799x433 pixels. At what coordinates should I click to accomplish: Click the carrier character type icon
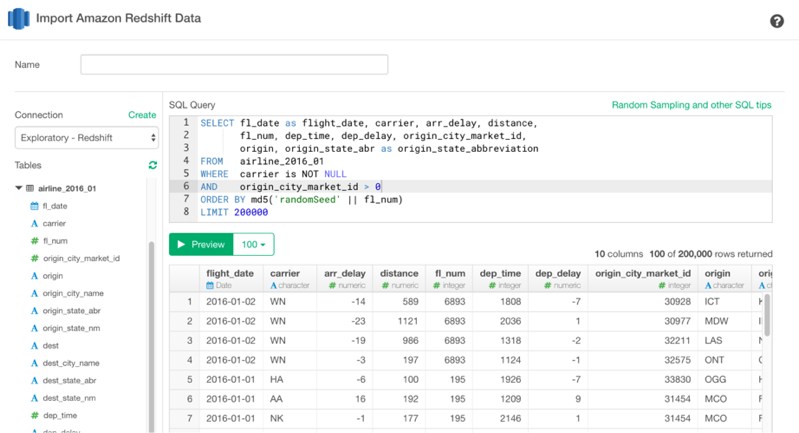[34, 224]
